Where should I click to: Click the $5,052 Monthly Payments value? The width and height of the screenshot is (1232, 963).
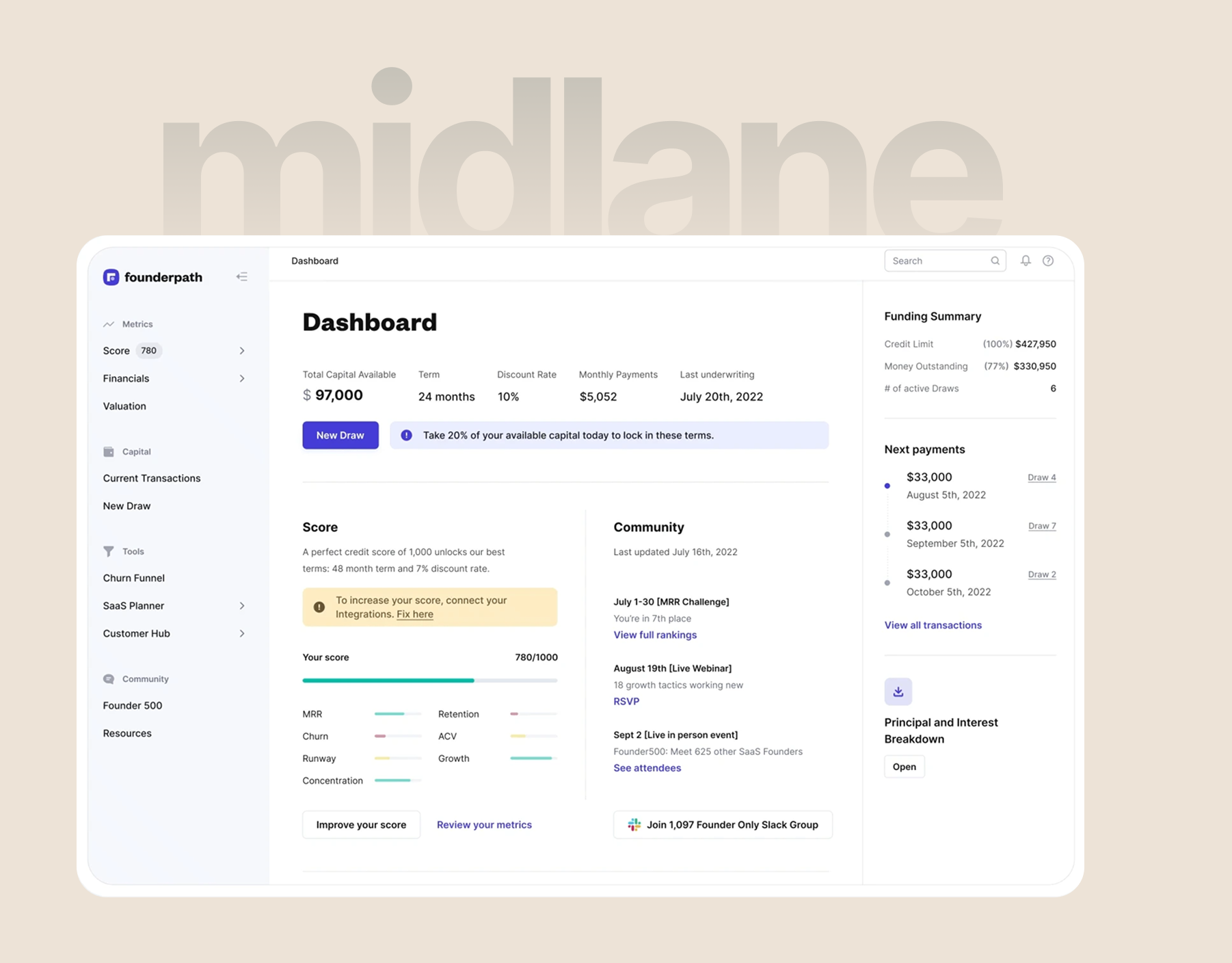coord(598,397)
